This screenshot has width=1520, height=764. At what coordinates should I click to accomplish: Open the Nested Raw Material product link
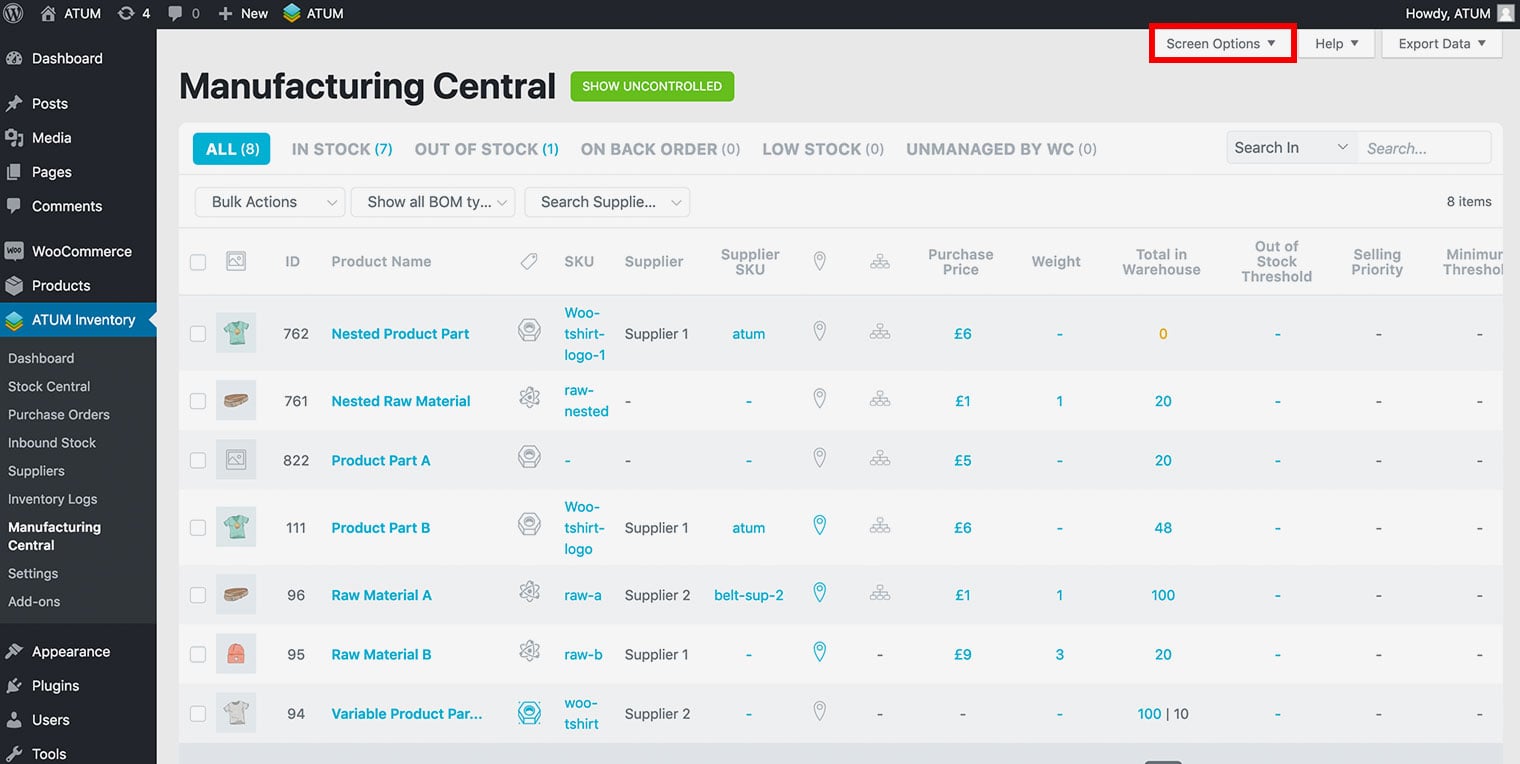(x=400, y=401)
